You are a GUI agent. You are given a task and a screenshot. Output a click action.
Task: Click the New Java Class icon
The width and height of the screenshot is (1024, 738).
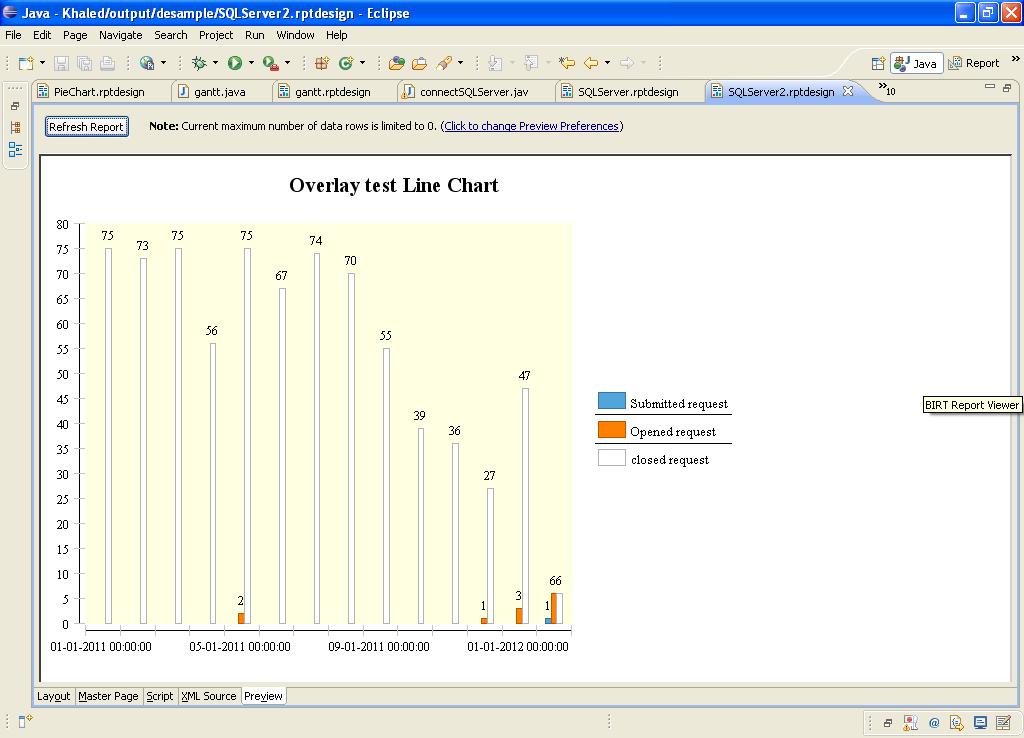(346, 63)
